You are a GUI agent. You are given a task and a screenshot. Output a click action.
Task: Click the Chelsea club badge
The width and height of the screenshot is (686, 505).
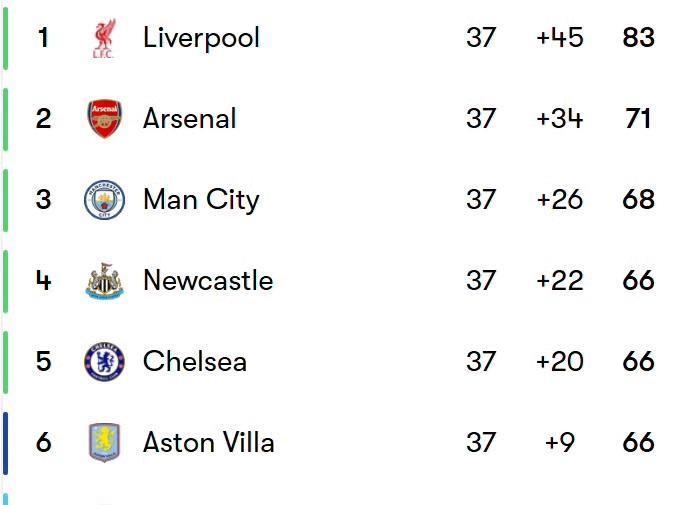pyautogui.click(x=105, y=361)
